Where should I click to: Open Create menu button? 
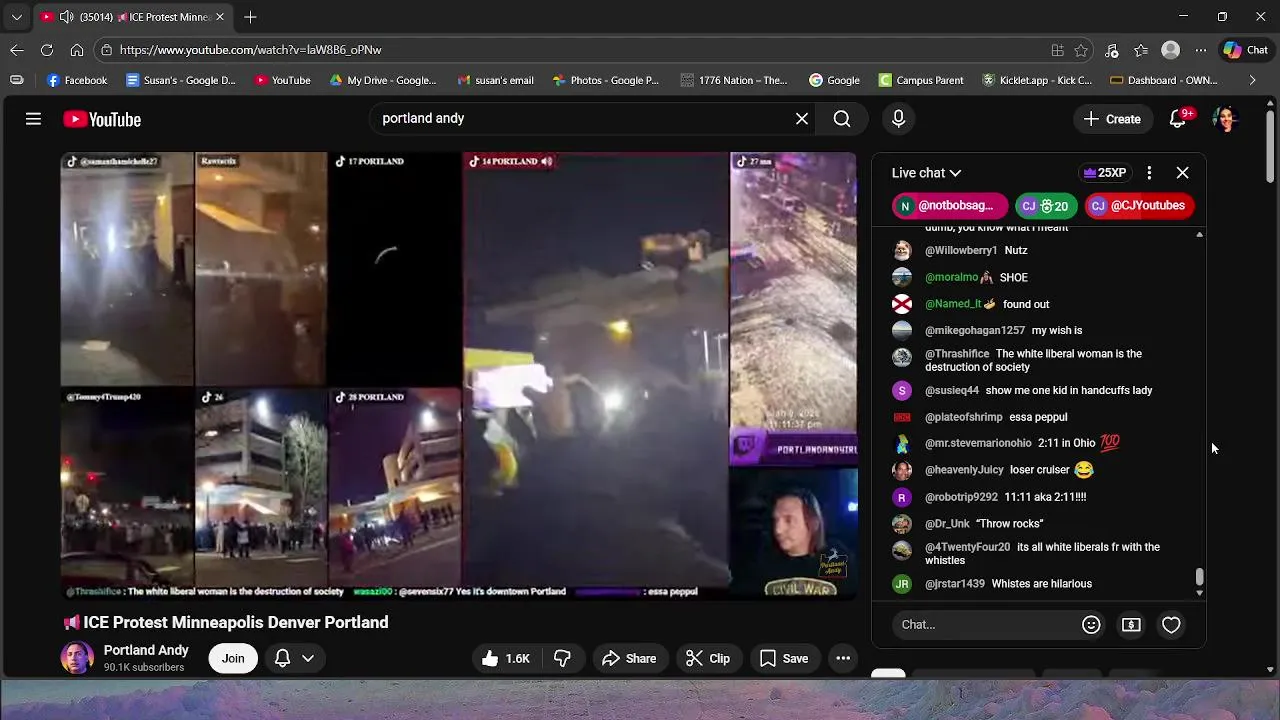[x=1112, y=119]
